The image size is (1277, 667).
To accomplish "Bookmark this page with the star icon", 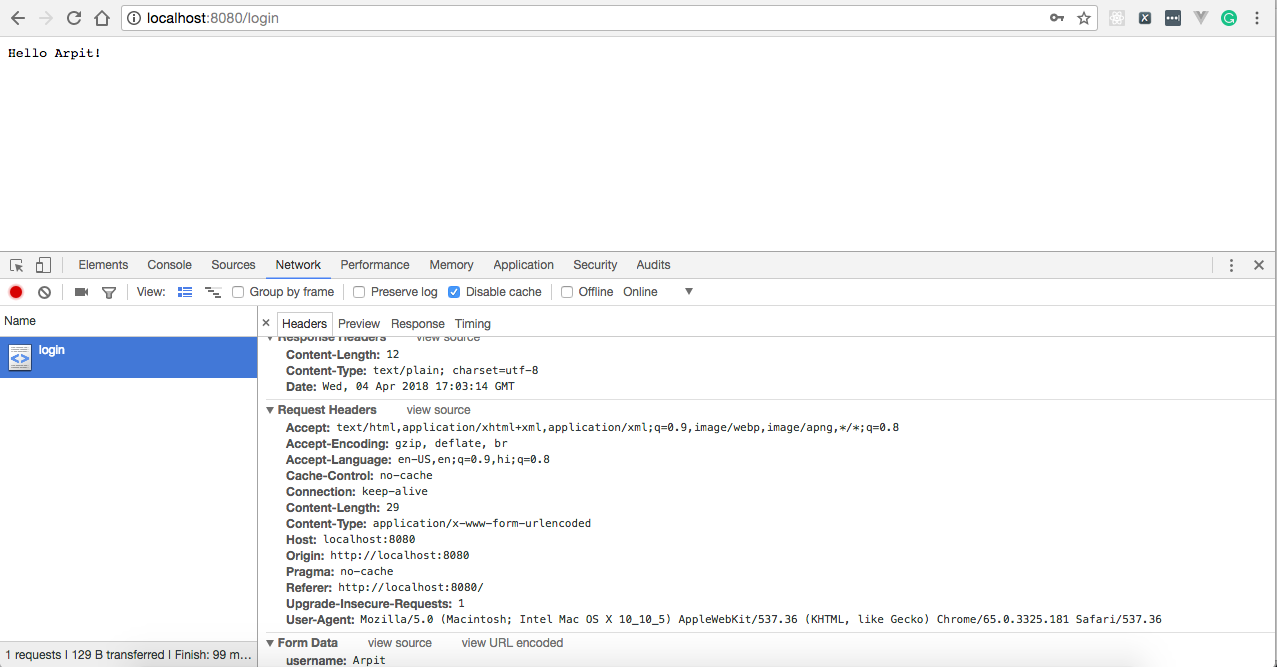I will [x=1084, y=18].
